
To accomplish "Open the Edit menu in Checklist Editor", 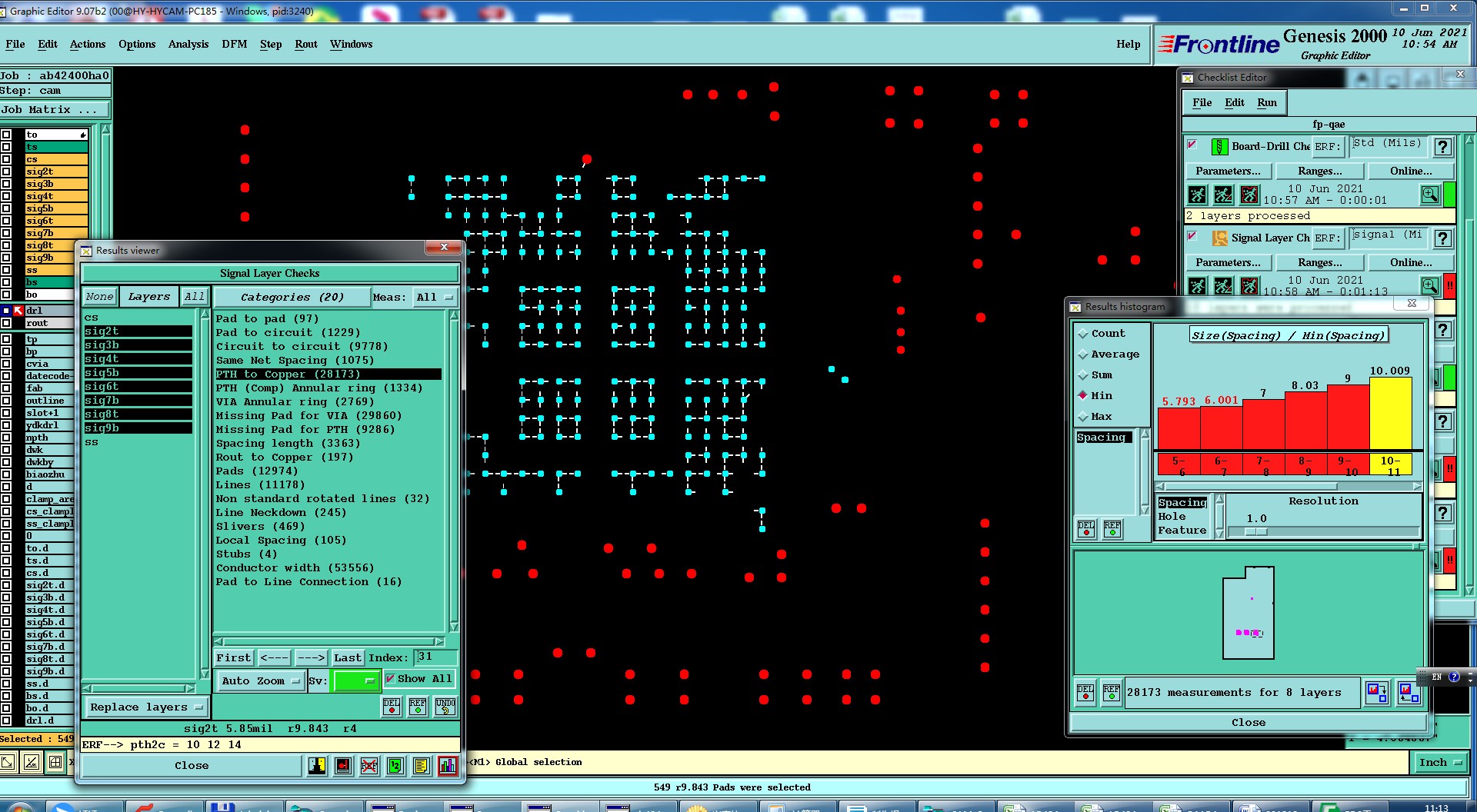I will 1234,102.
